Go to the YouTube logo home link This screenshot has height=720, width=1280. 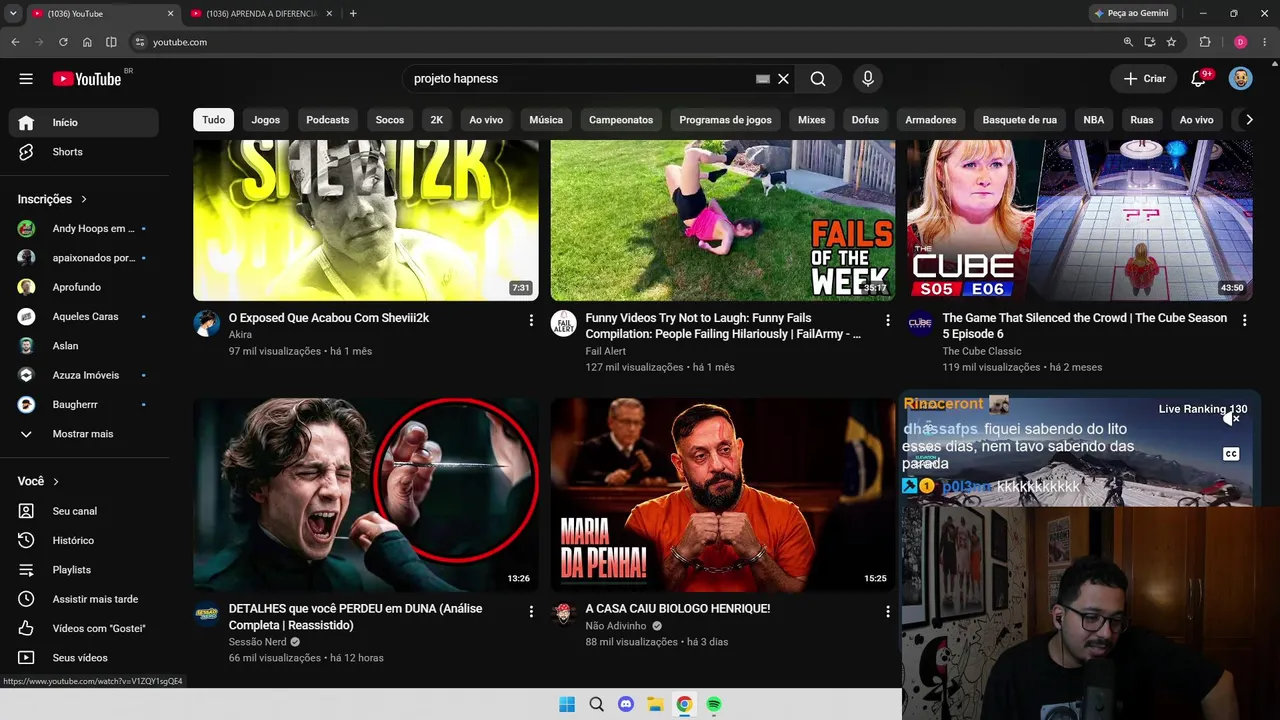[87, 79]
